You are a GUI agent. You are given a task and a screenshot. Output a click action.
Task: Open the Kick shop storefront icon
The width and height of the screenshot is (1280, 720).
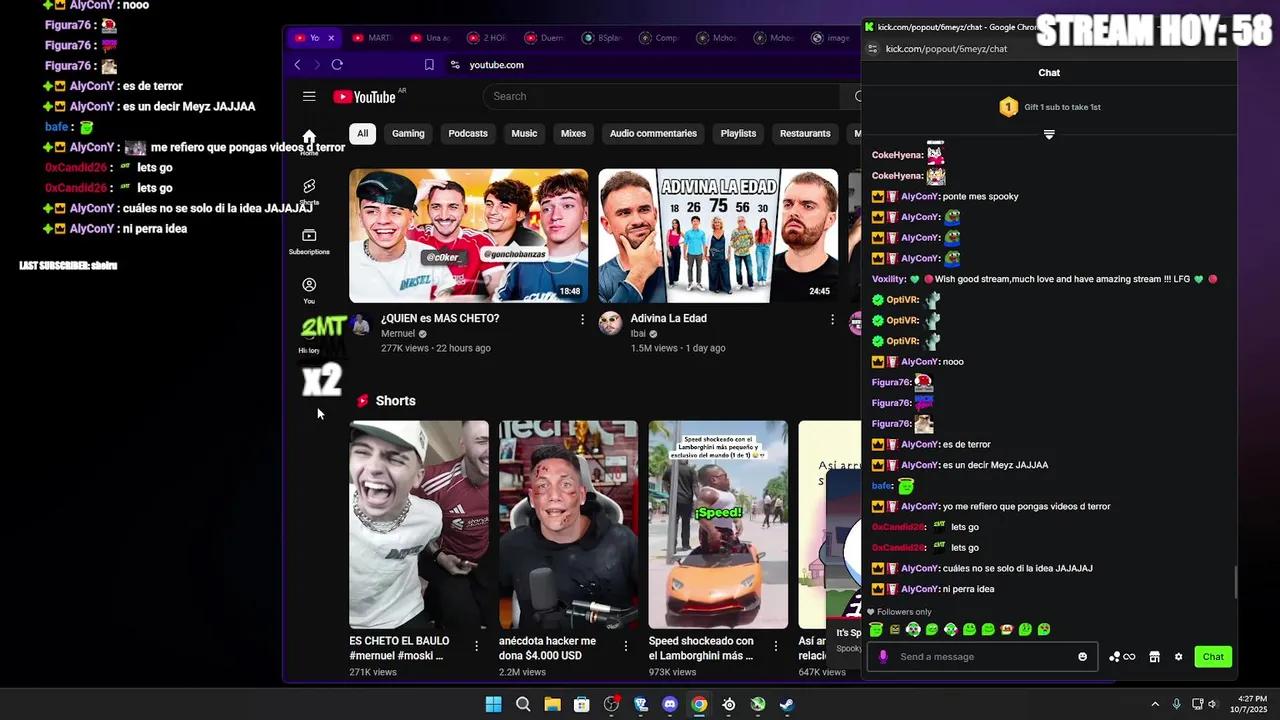[1154, 657]
